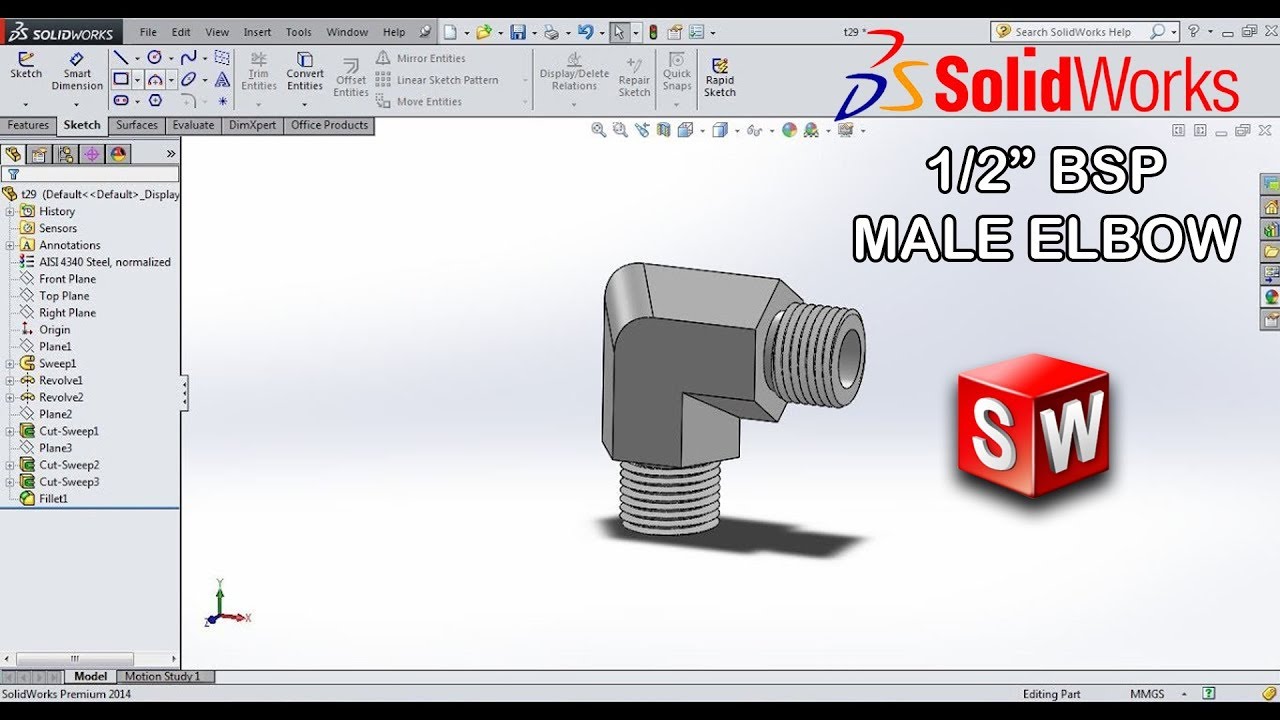
Task: Open PropertyManager tab icon
Action: pos(39,154)
